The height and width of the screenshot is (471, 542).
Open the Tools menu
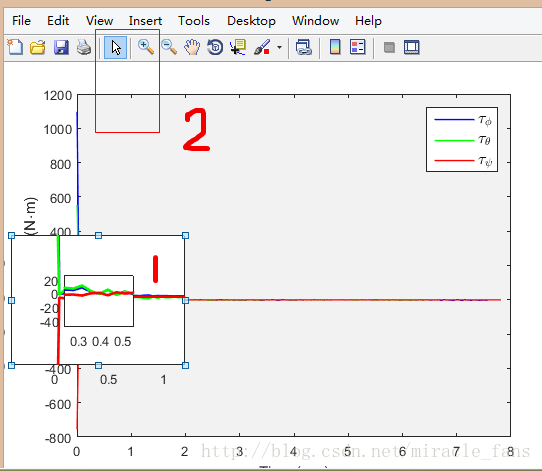pyautogui.click(x=194, y=21)
